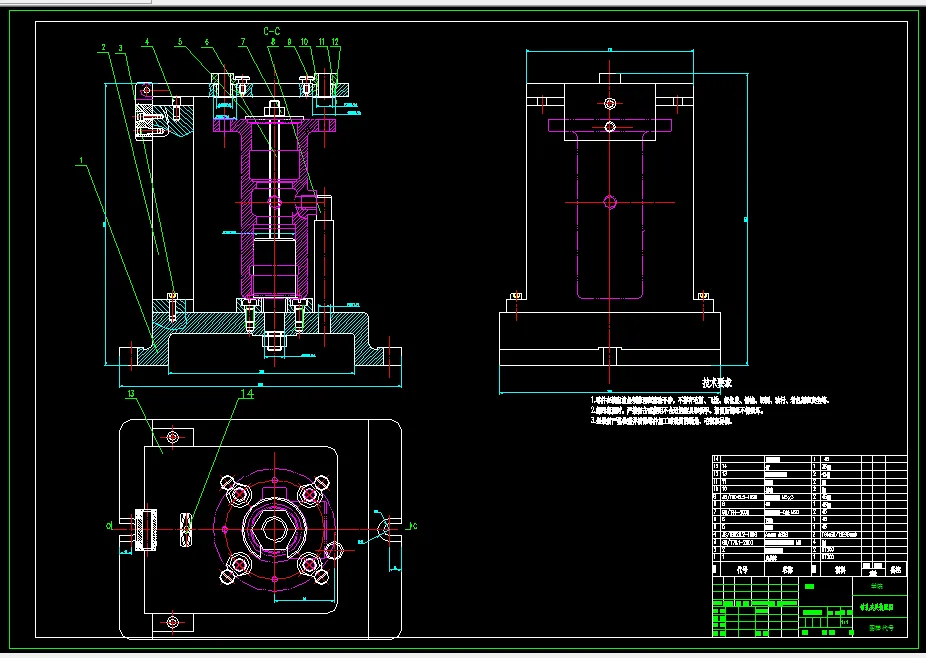Click the left 'C' section cut marker
The width and height of the screenshot is (926, 658).
(x=109, y=526)
